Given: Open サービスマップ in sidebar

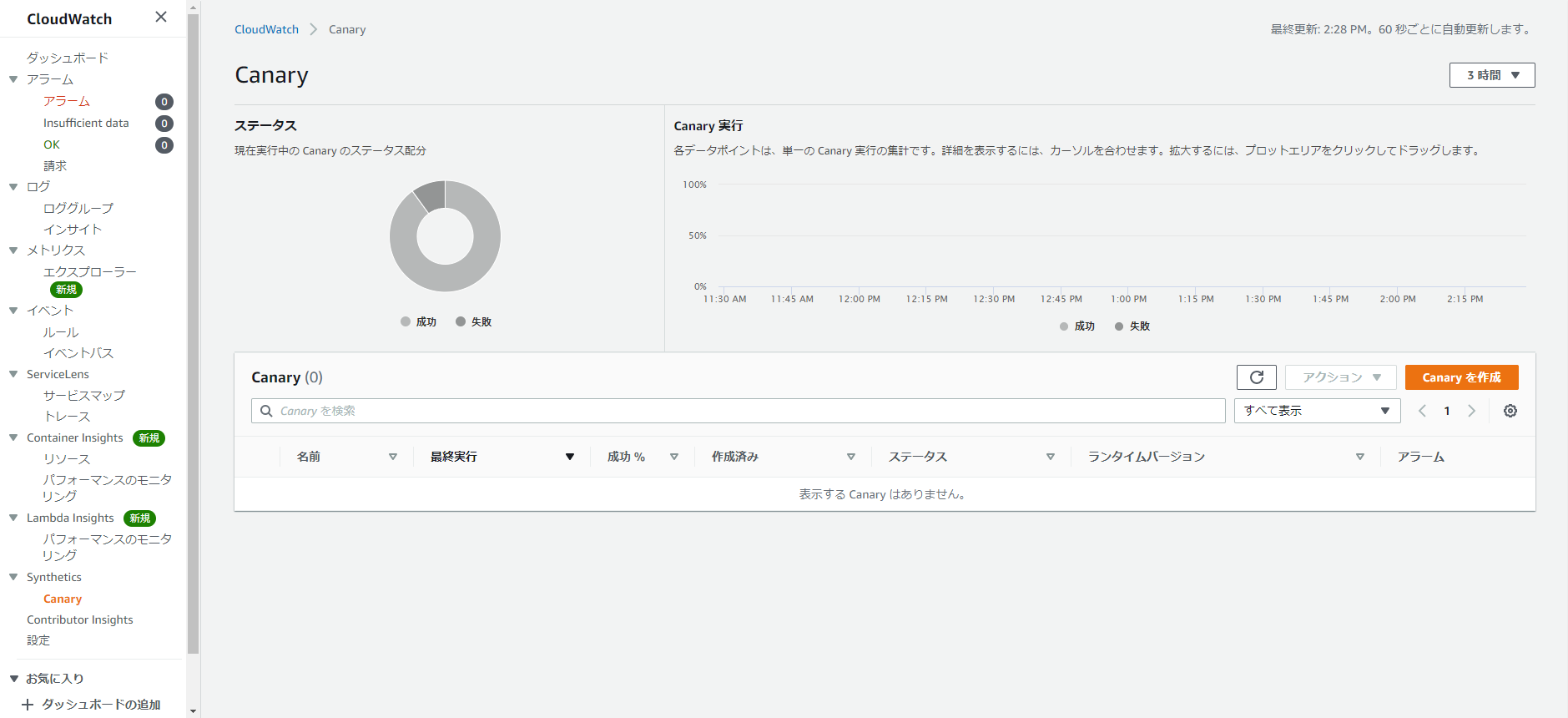Looking at the screenshot, I should [84, 396].
